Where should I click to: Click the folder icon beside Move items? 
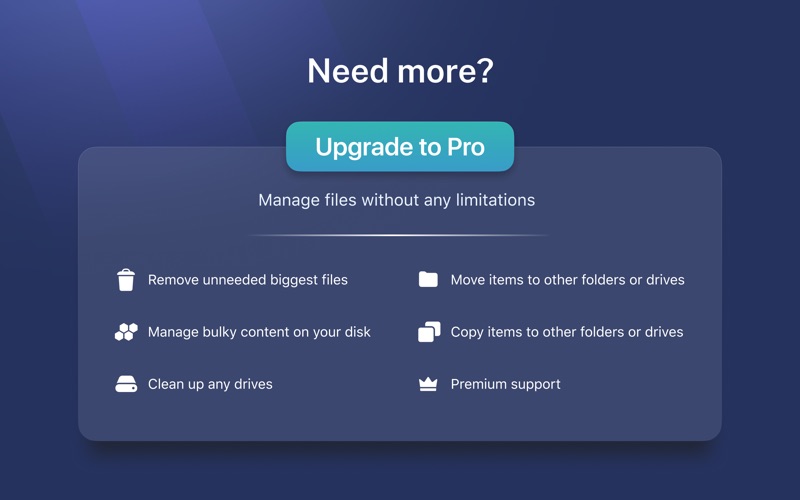(428, 279)
